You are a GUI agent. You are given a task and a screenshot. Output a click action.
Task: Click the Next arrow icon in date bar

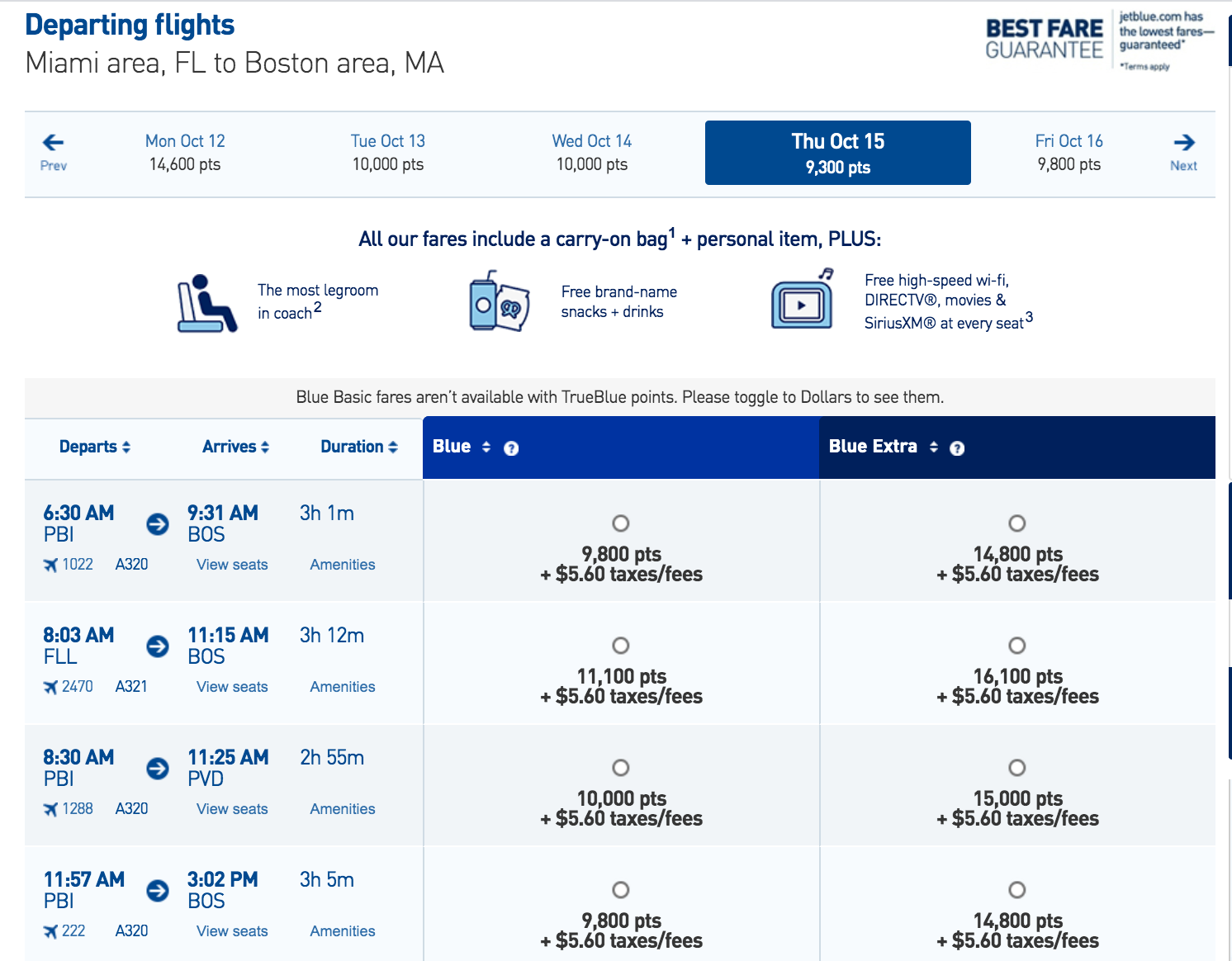1183,143
